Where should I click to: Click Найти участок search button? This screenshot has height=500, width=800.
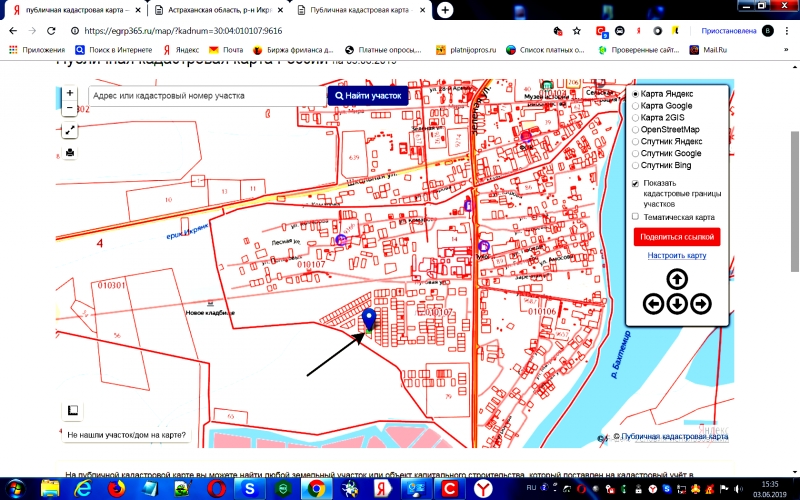click(368, 96)
